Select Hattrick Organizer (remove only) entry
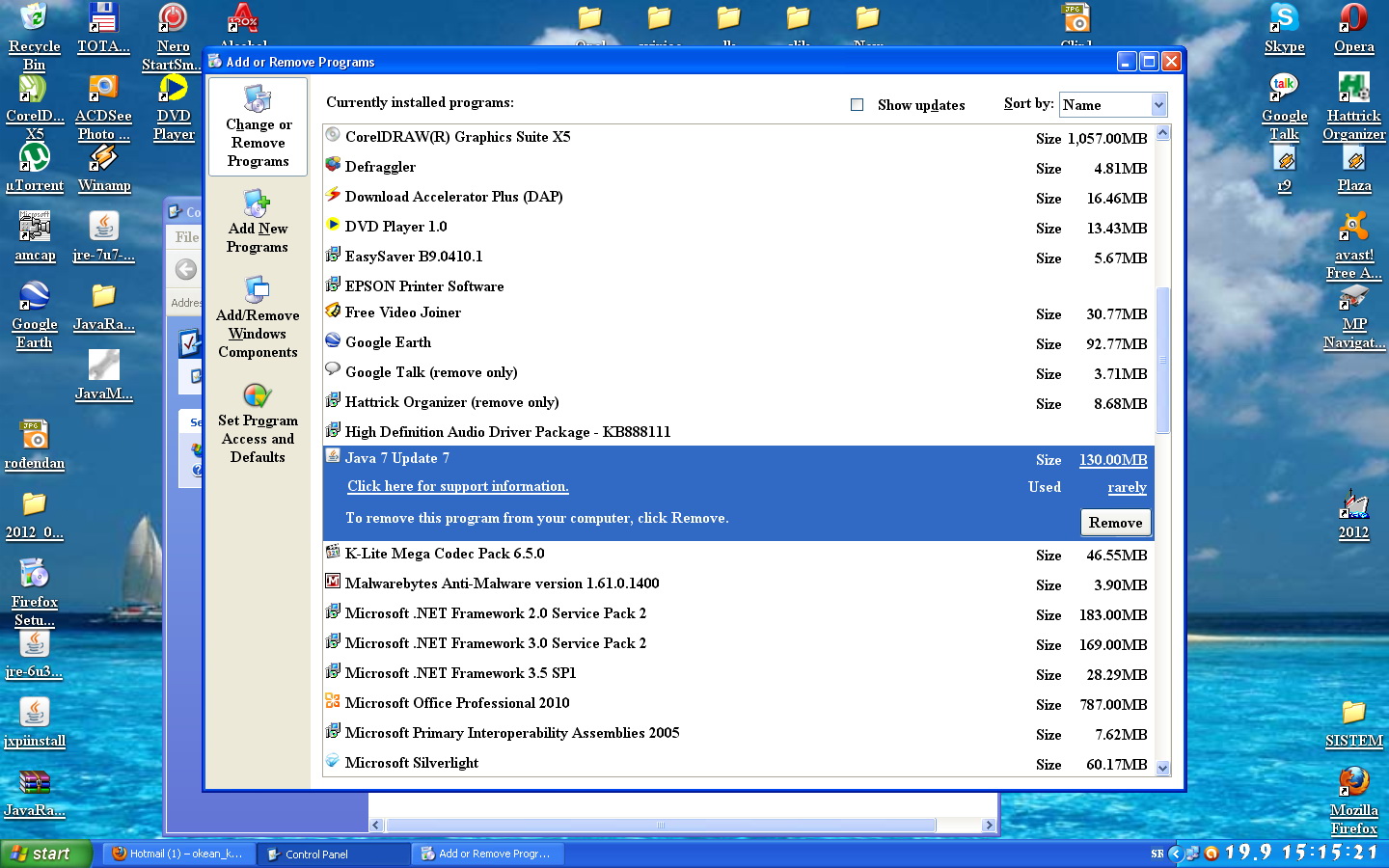1389x868 pixels. pyautogui.click(x=738, y=401)
